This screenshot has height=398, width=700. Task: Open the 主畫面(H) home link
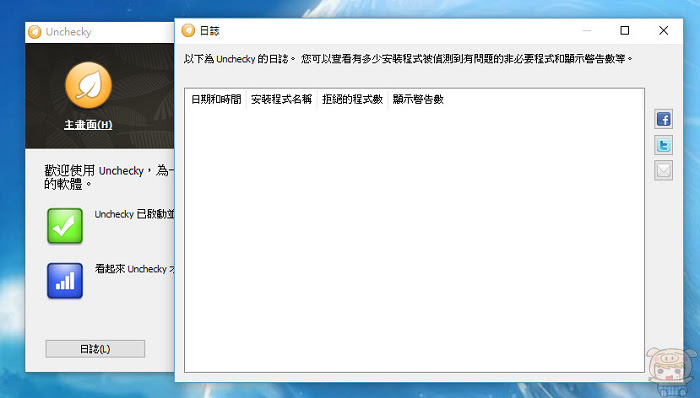(x=88, y=125)
